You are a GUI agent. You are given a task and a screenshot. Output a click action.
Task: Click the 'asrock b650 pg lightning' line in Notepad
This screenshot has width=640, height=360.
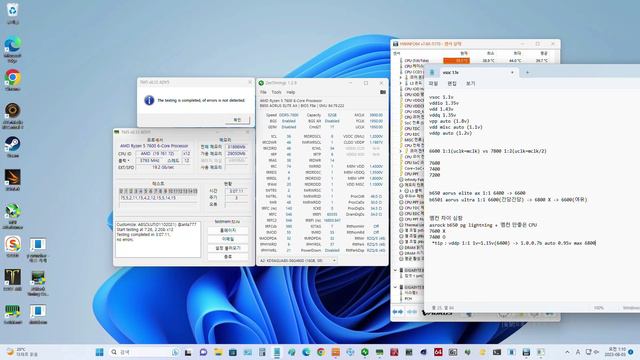pyautogui.click(x=483, y=225)
